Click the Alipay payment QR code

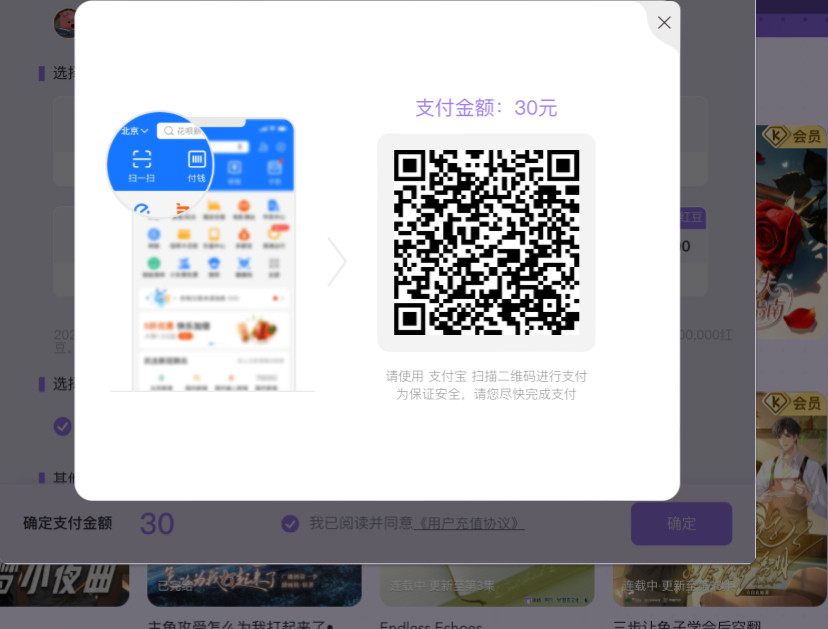coord(486,242)
